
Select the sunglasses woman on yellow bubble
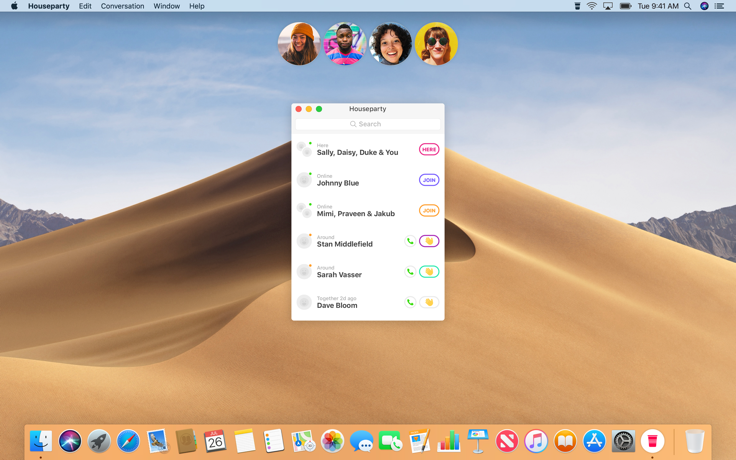pyautogui.click(x=436, y=44)
